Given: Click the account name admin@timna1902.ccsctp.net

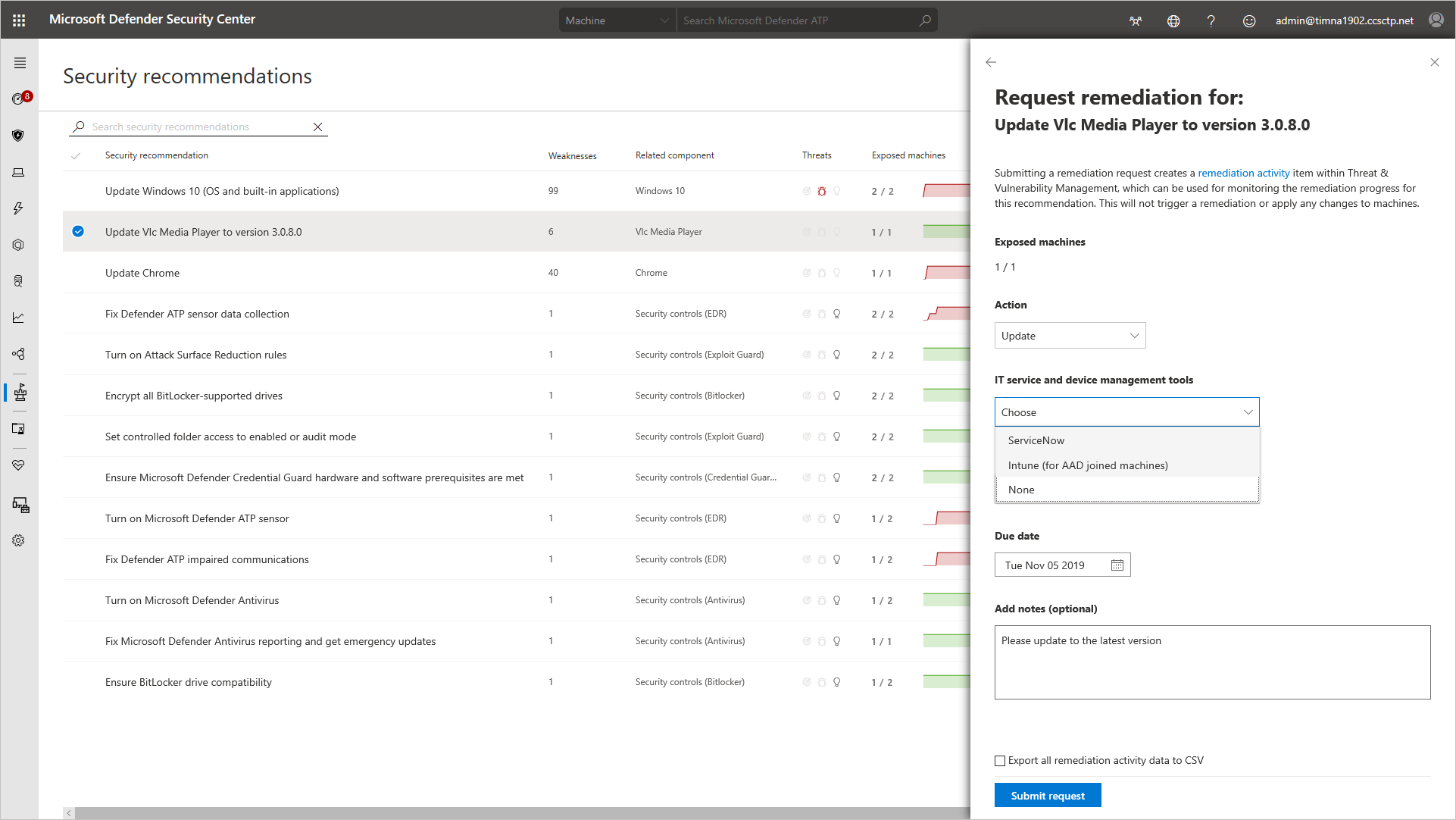Looking at the screenshot, I should coord(1344,20).
